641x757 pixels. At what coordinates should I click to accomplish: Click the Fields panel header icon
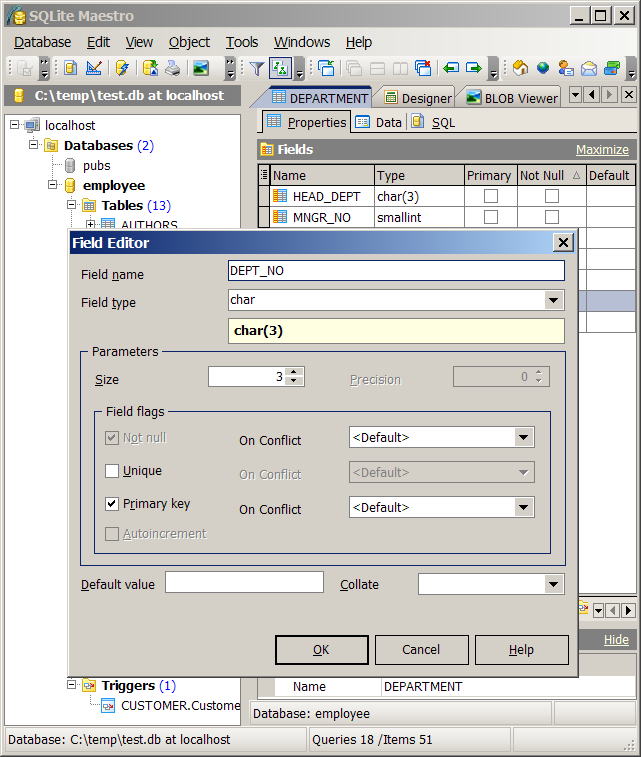click(266, 150)
